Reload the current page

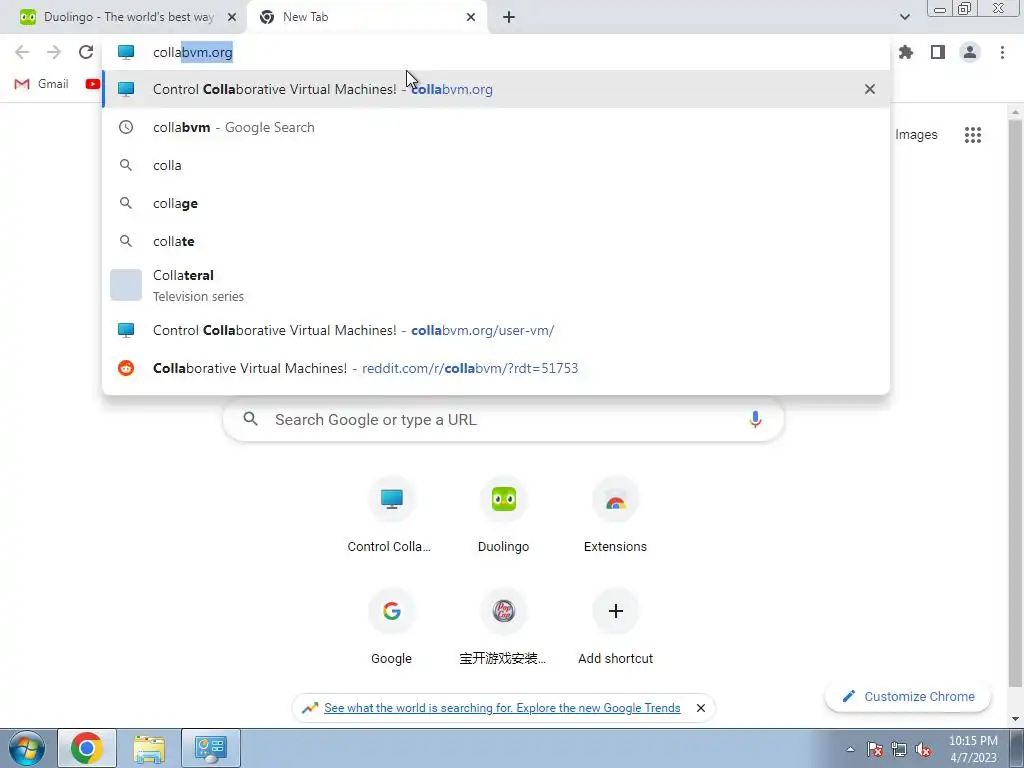click(86, 52)
